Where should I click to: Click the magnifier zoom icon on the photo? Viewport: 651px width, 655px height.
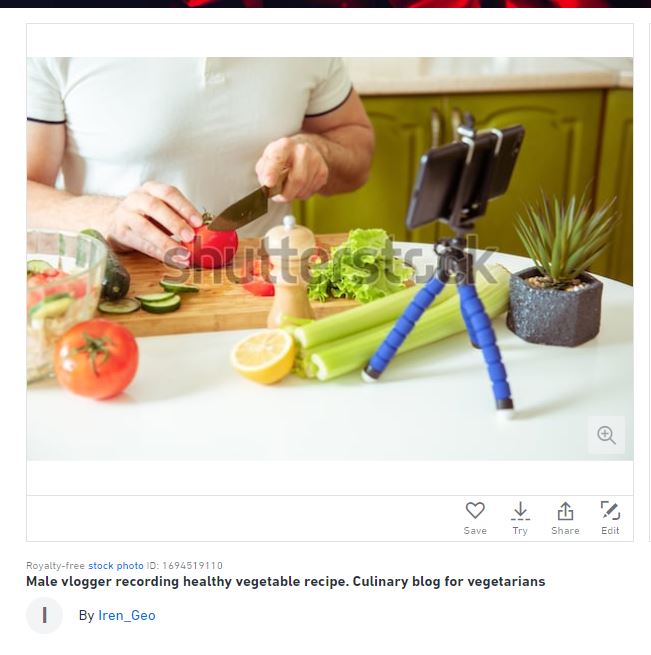[x=606, y=435]
